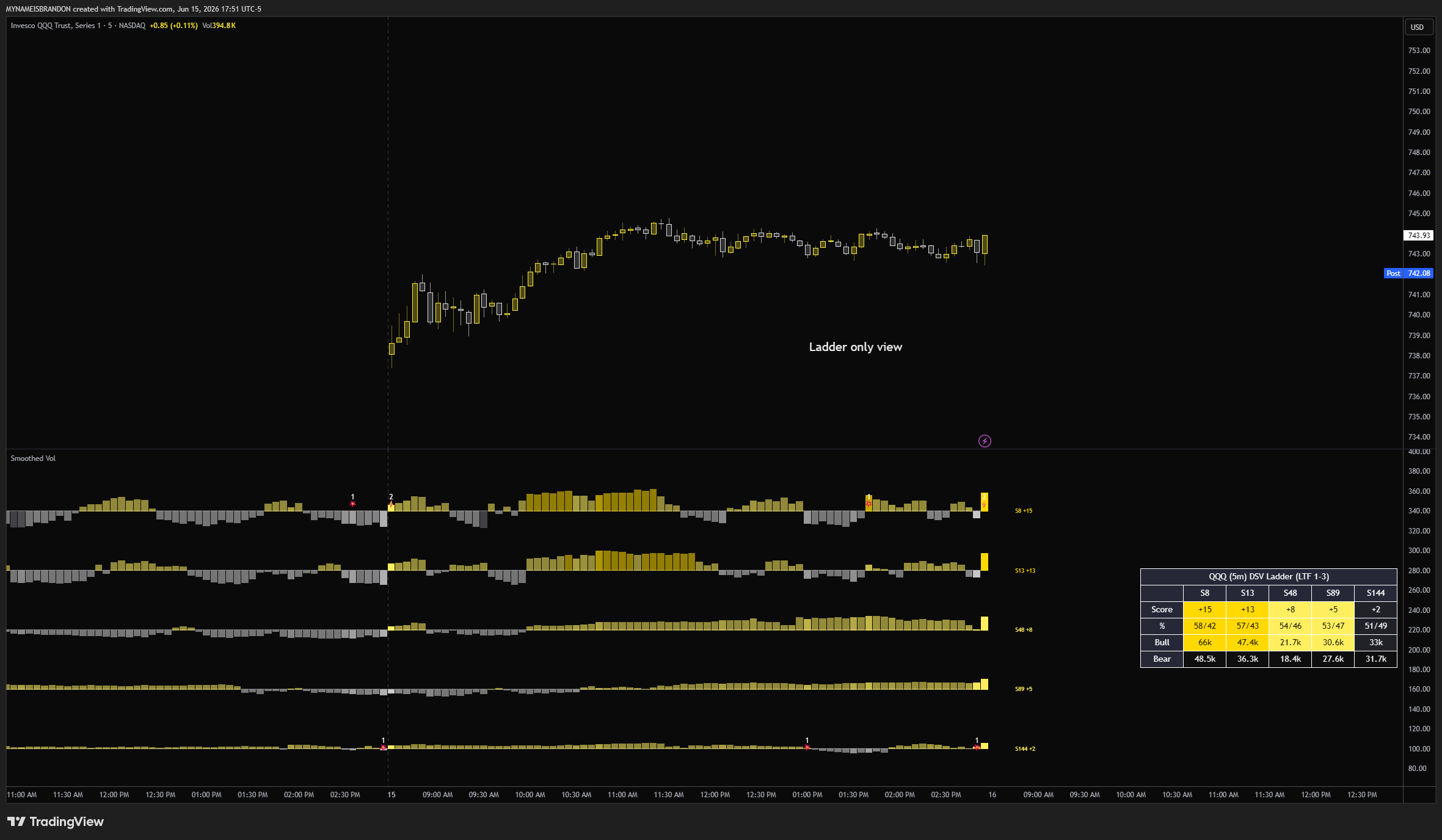This screenshot has width=1442, height=840.
Task: Click the S13 column header in the ladder table
Action: 1247,593
